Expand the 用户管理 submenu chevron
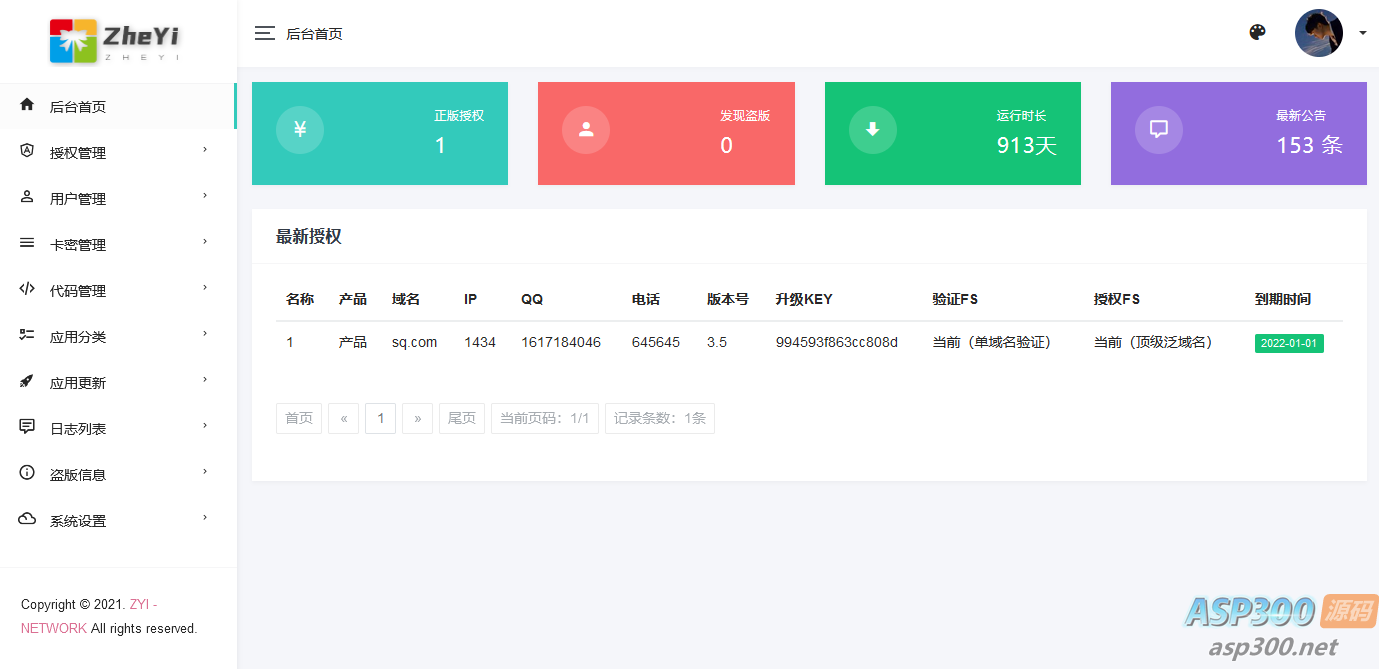This screenshot has height=669, width=1379. coord(205,196)
